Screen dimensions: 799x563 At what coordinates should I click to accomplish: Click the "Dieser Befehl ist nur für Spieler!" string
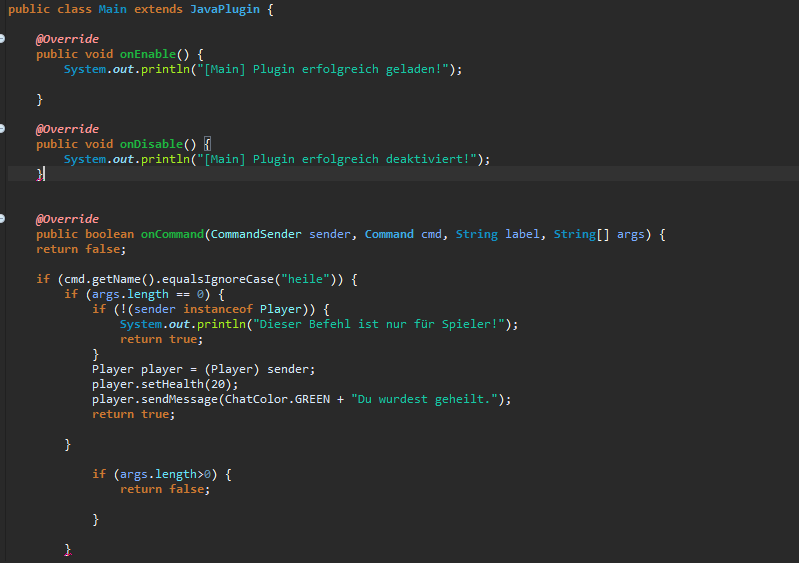[x=379, y=325]
